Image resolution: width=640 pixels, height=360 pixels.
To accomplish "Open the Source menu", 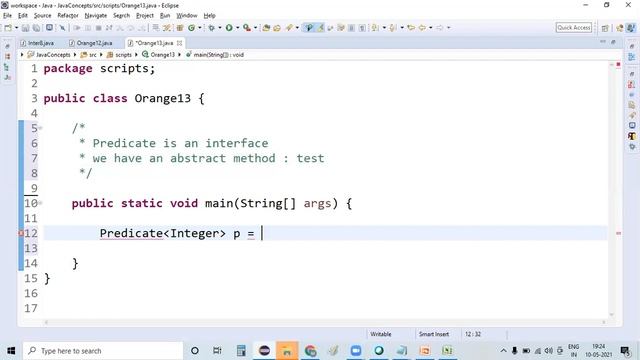I will 42,16.
